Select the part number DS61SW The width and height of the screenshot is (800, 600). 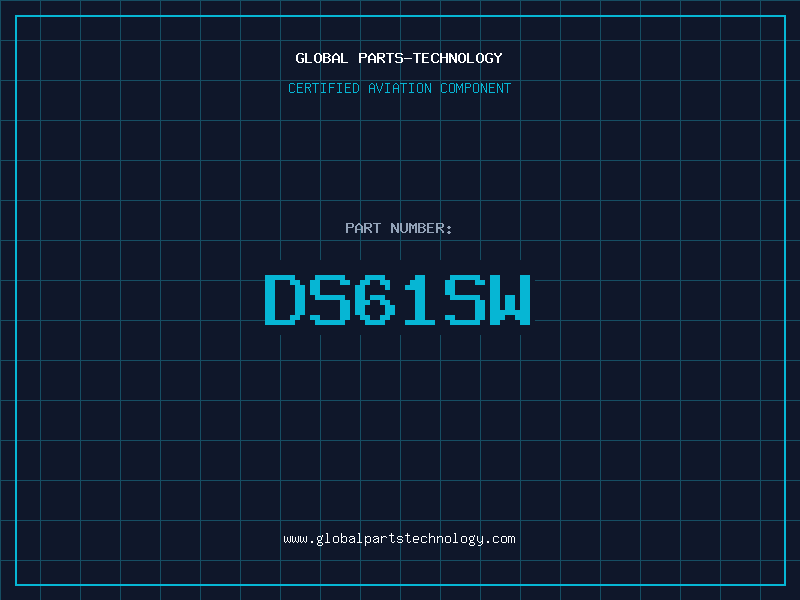pos(398,300)
